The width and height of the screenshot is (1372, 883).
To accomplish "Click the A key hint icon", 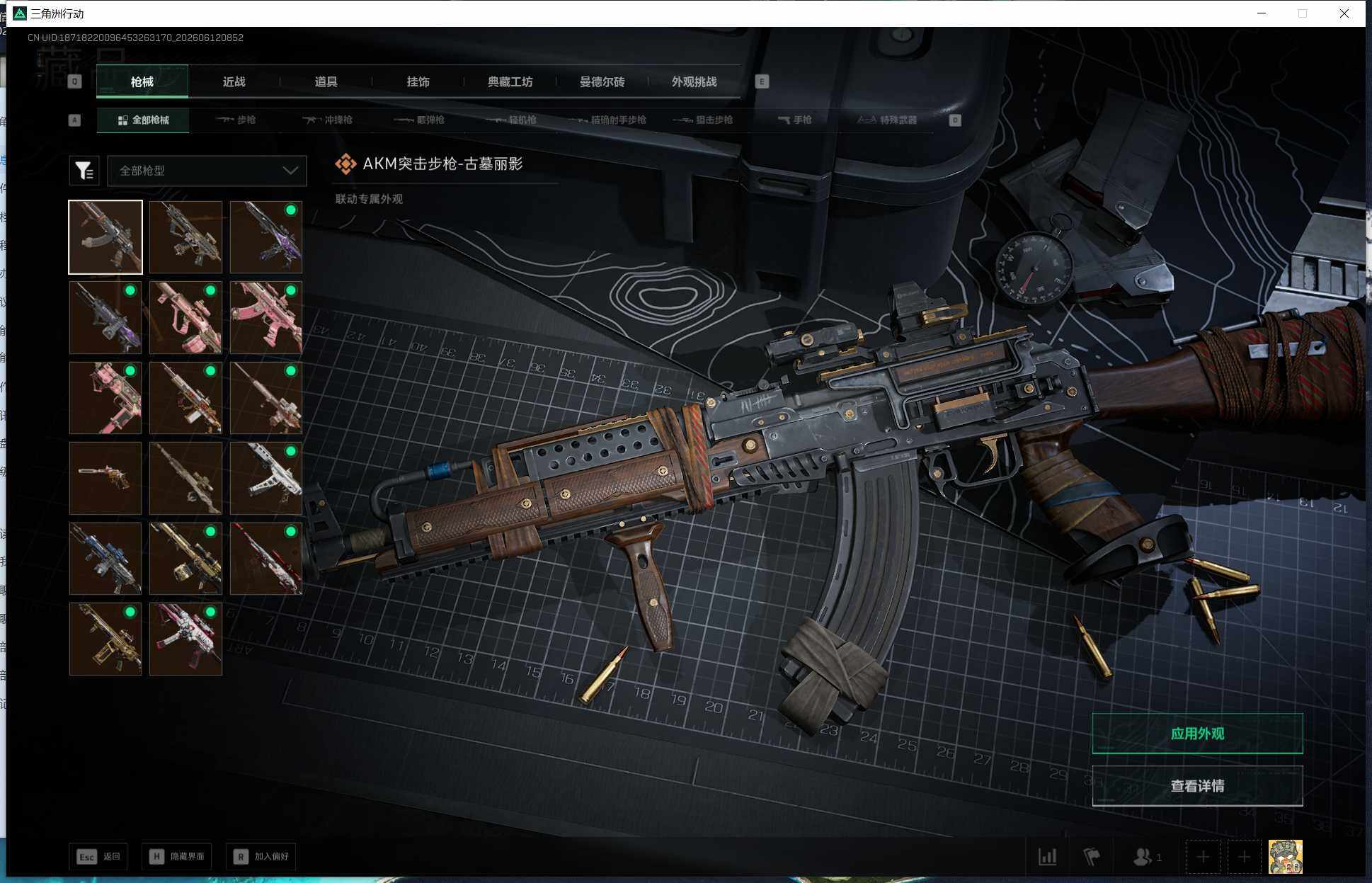I will [74, 120].
